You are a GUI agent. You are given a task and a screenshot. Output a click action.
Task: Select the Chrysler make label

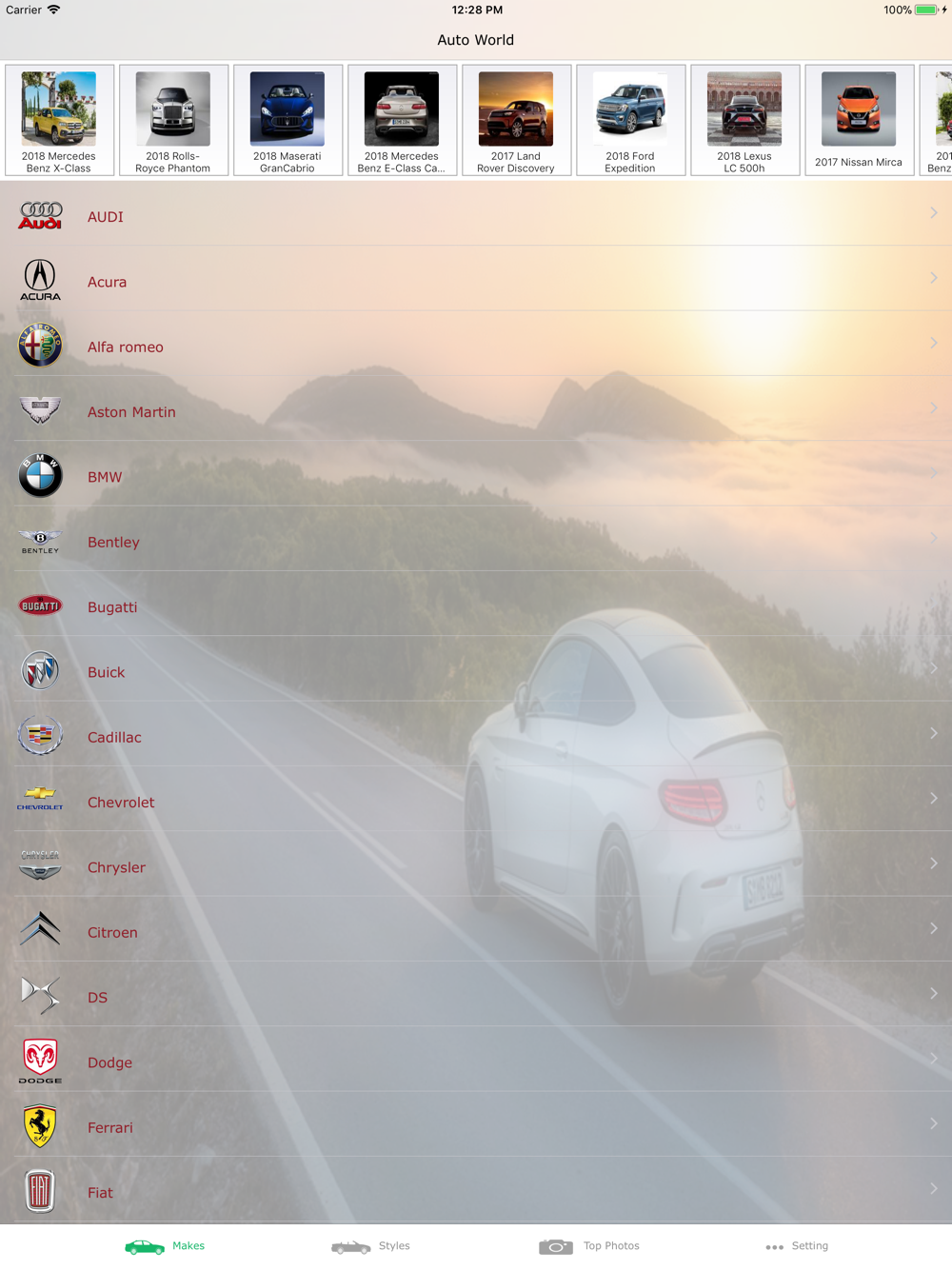click(116, 867)
